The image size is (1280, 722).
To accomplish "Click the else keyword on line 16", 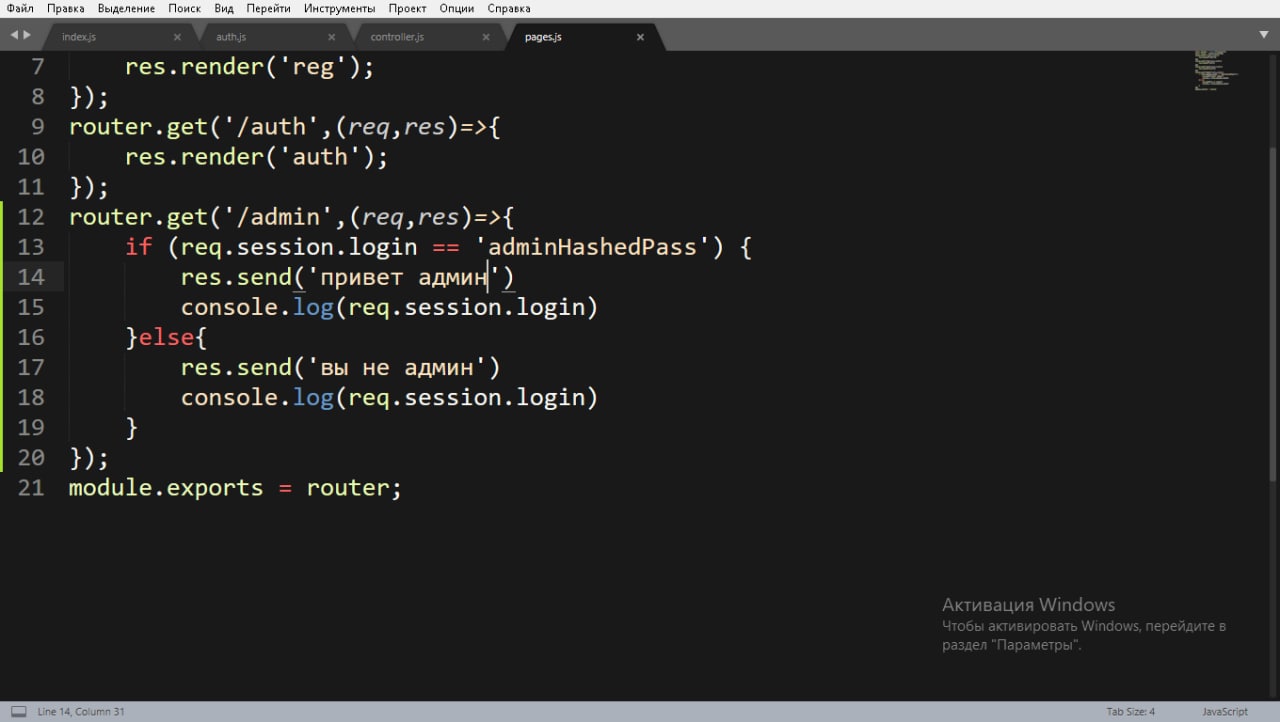I will click(166, 337).
